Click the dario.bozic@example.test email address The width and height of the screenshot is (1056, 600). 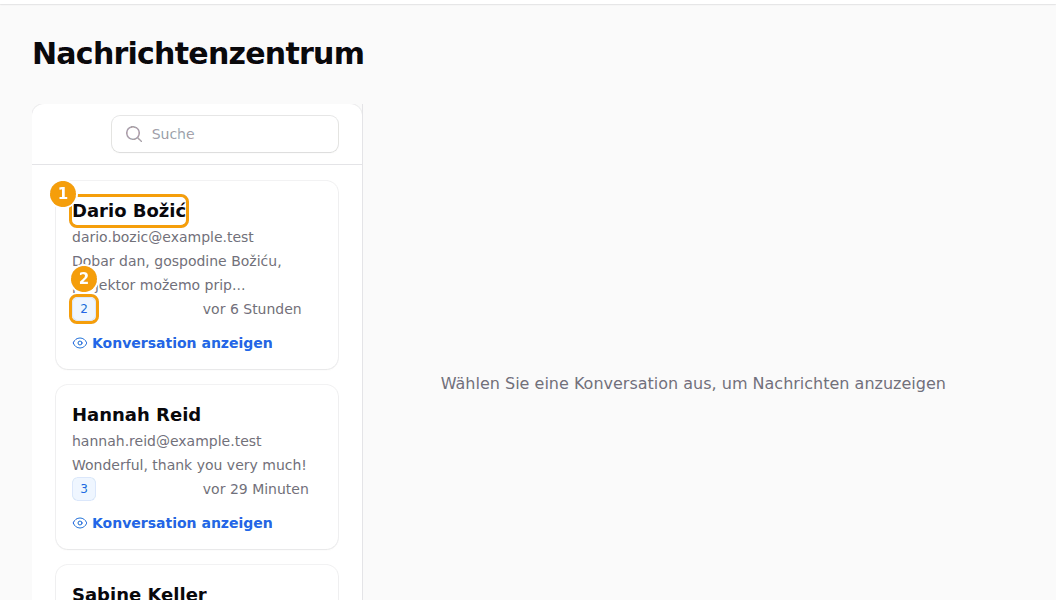click(163, 237)
